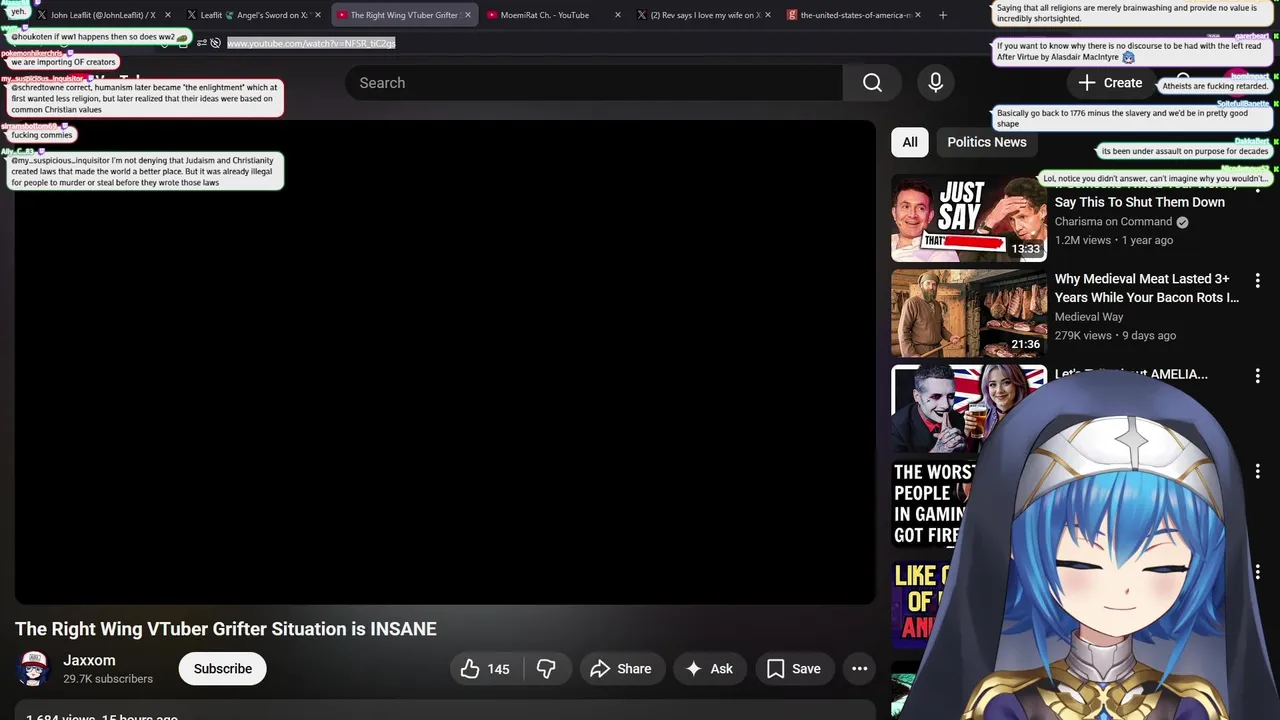Click the browser address bar URL
This screenshot has width=1280, height=720.
pyautogui.click(x=311, y=43)
